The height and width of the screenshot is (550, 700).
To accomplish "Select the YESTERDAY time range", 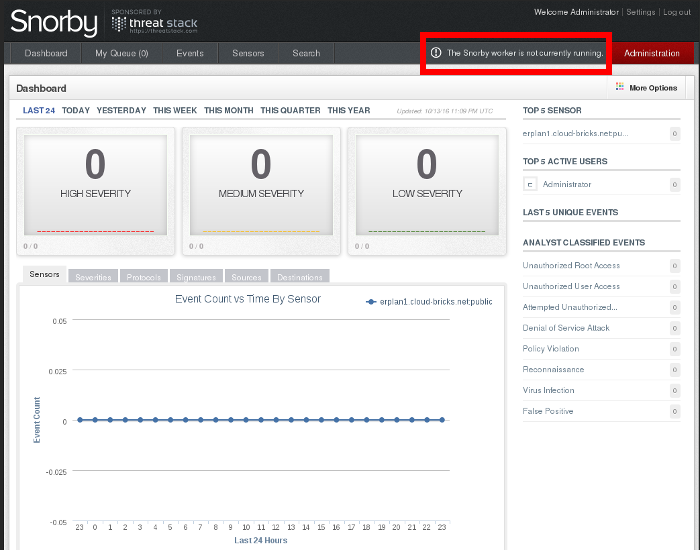I will click(121, 110).
